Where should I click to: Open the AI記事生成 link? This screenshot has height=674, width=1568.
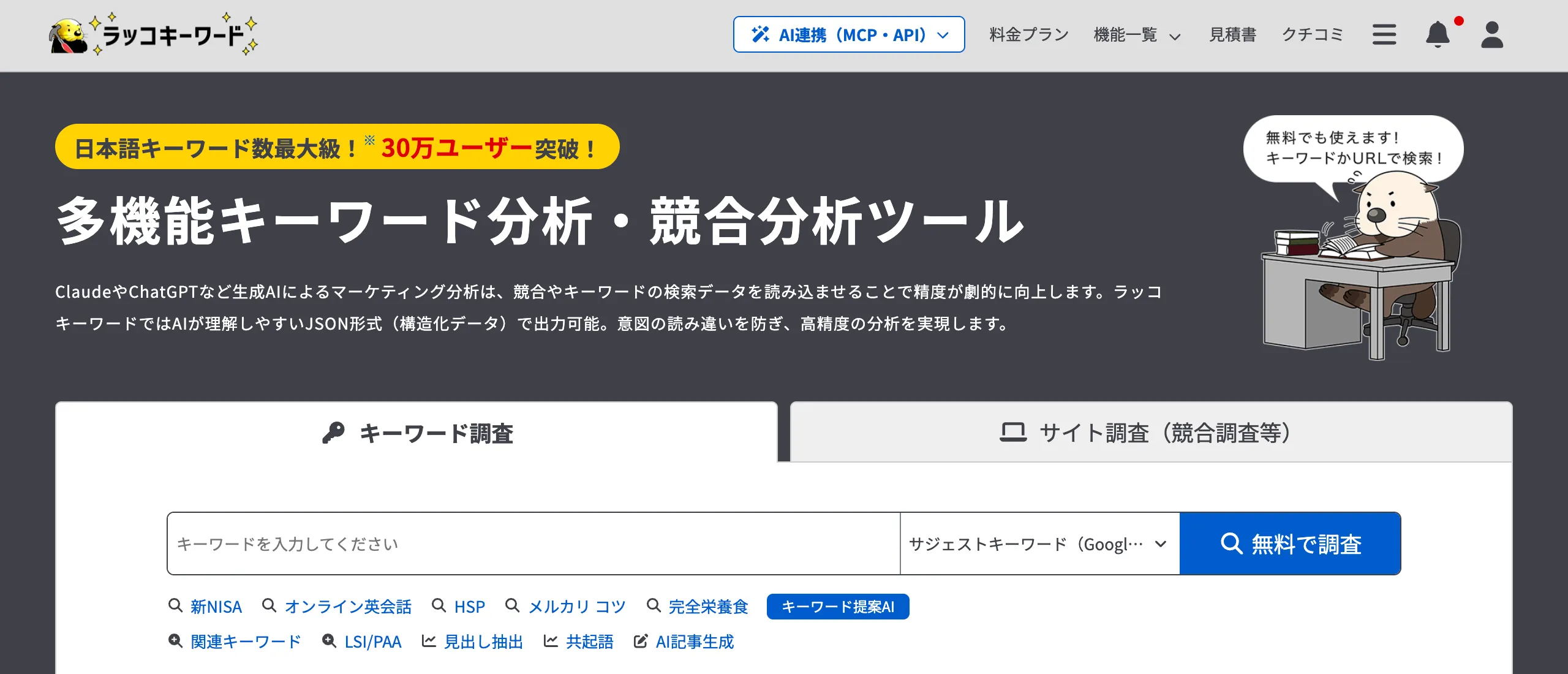point(695,642)
